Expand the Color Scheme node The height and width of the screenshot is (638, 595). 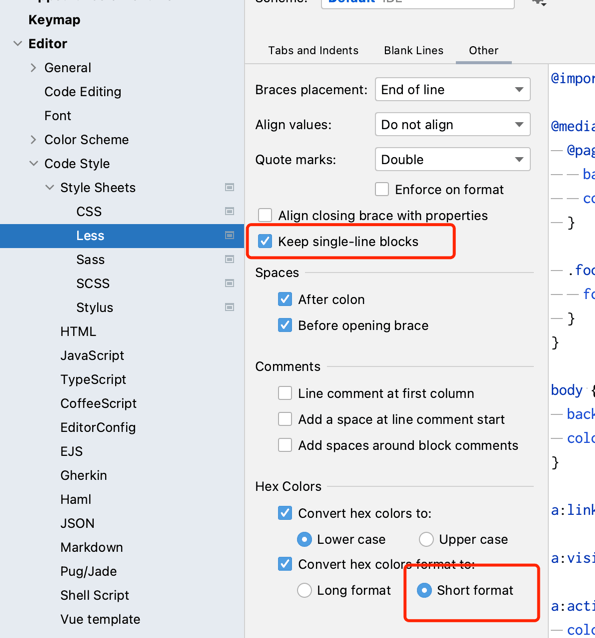click(x=33, y=140)
